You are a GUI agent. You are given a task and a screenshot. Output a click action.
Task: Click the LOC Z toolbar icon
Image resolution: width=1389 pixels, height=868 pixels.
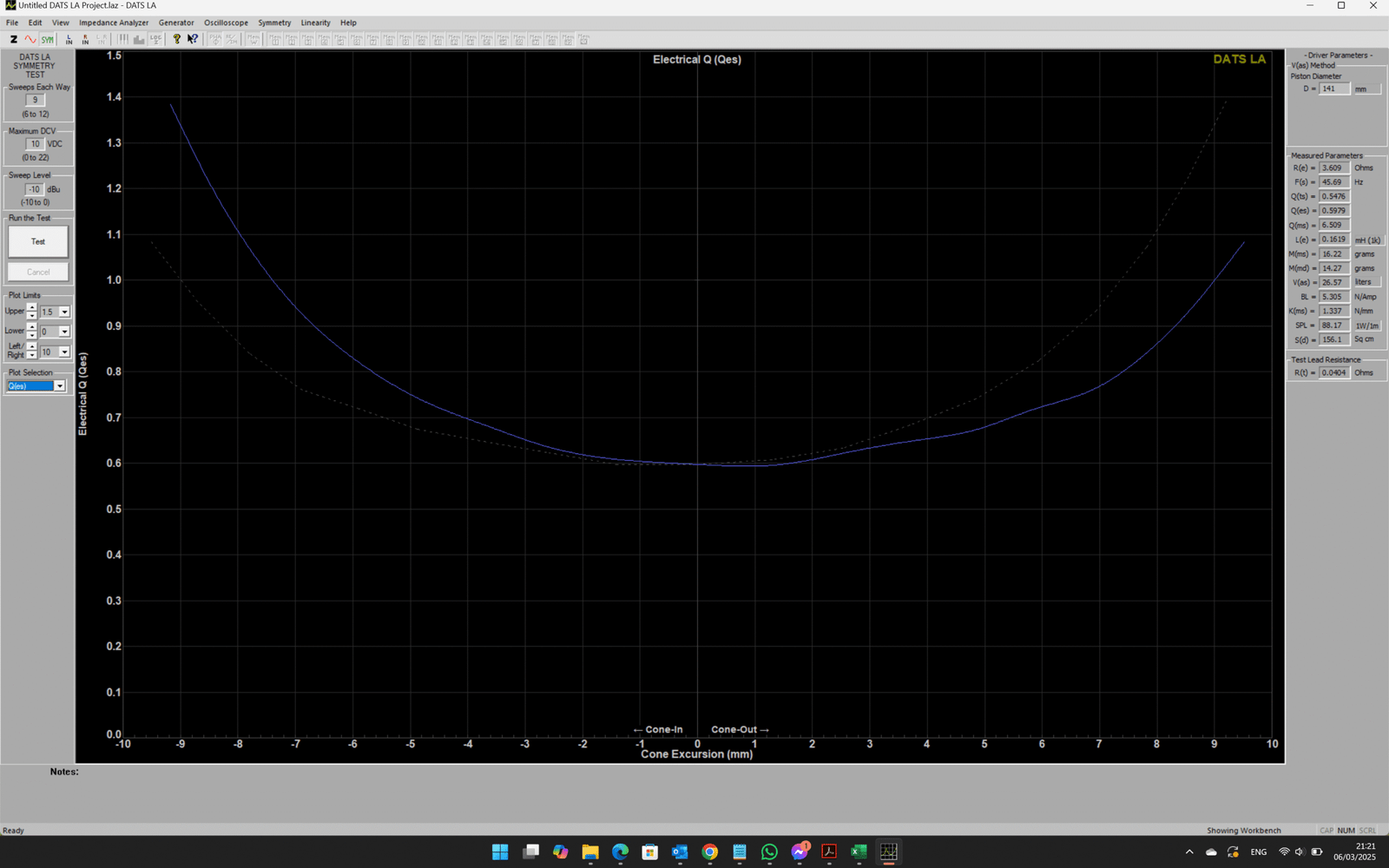[155, 39]
